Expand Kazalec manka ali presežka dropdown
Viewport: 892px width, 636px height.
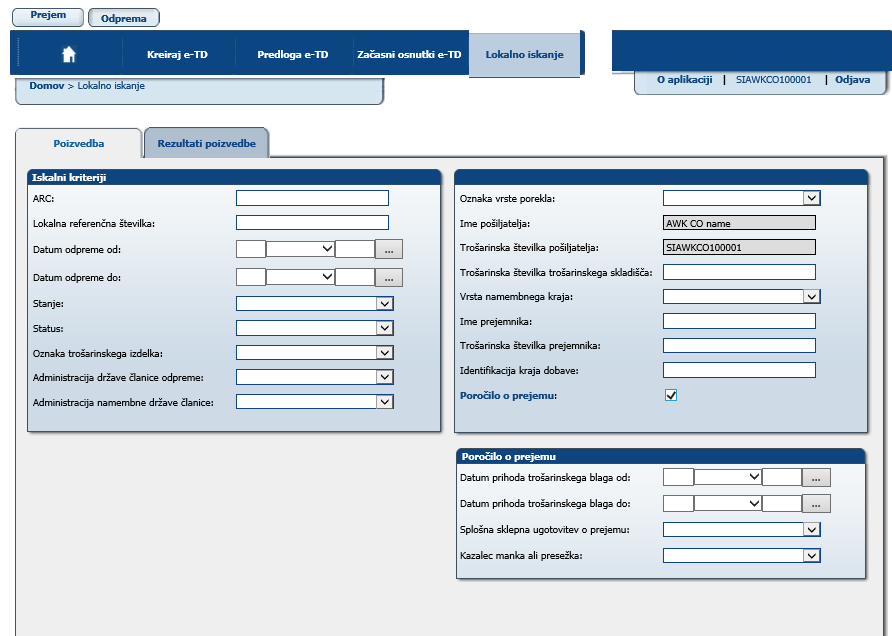click(742, 555)
